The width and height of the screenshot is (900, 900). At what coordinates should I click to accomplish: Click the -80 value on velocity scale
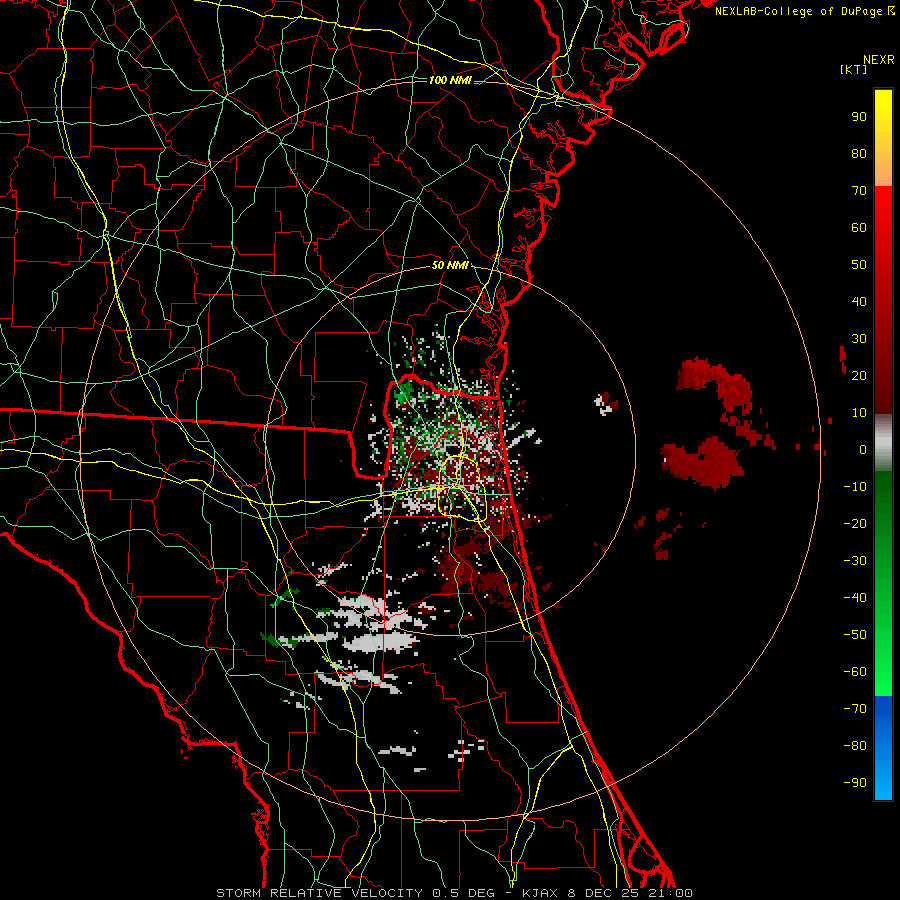(855, 746)
